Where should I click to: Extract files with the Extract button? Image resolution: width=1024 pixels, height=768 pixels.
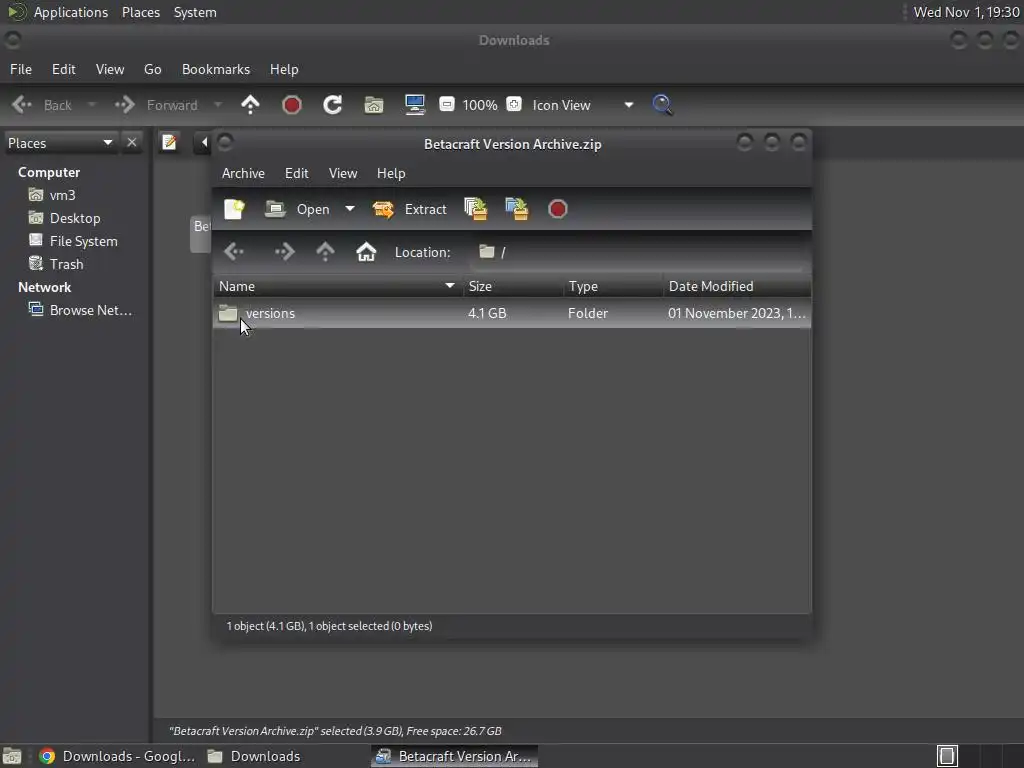409,209
